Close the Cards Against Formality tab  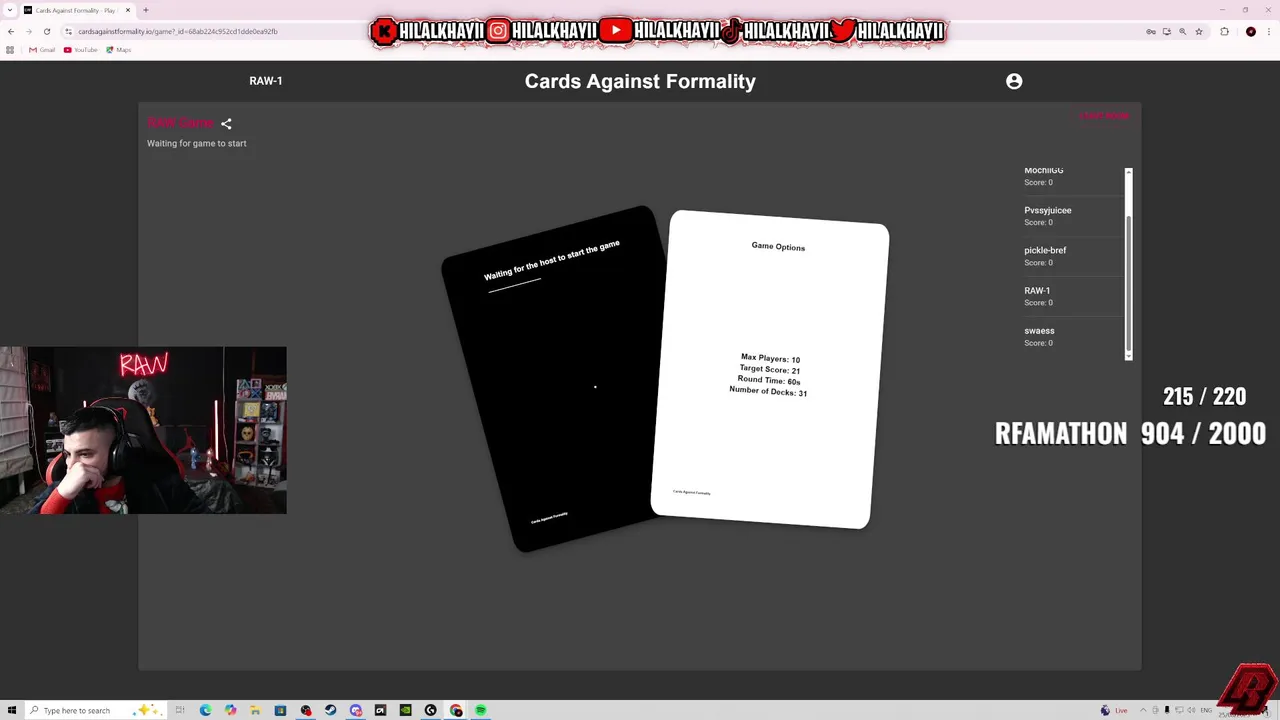(127, 10)
